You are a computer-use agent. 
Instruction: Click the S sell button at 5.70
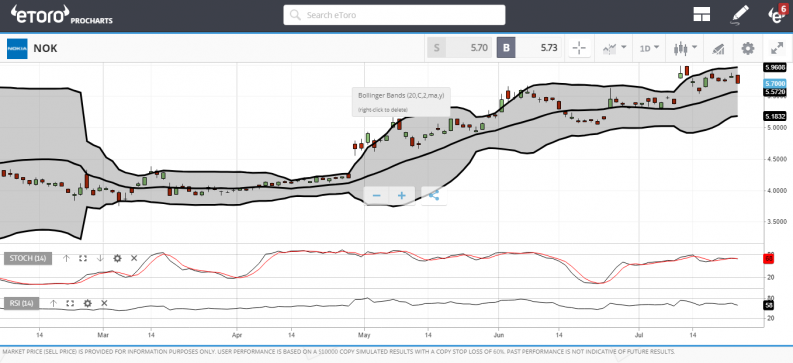[459, 49]
